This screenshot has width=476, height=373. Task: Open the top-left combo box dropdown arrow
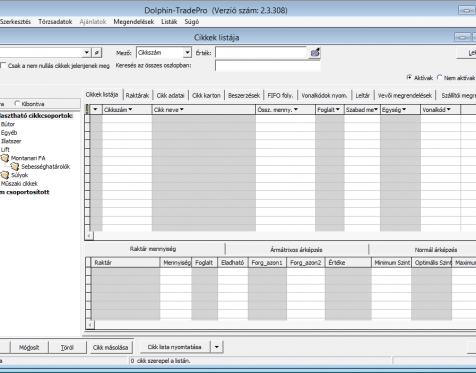click(x=87, y=53)
